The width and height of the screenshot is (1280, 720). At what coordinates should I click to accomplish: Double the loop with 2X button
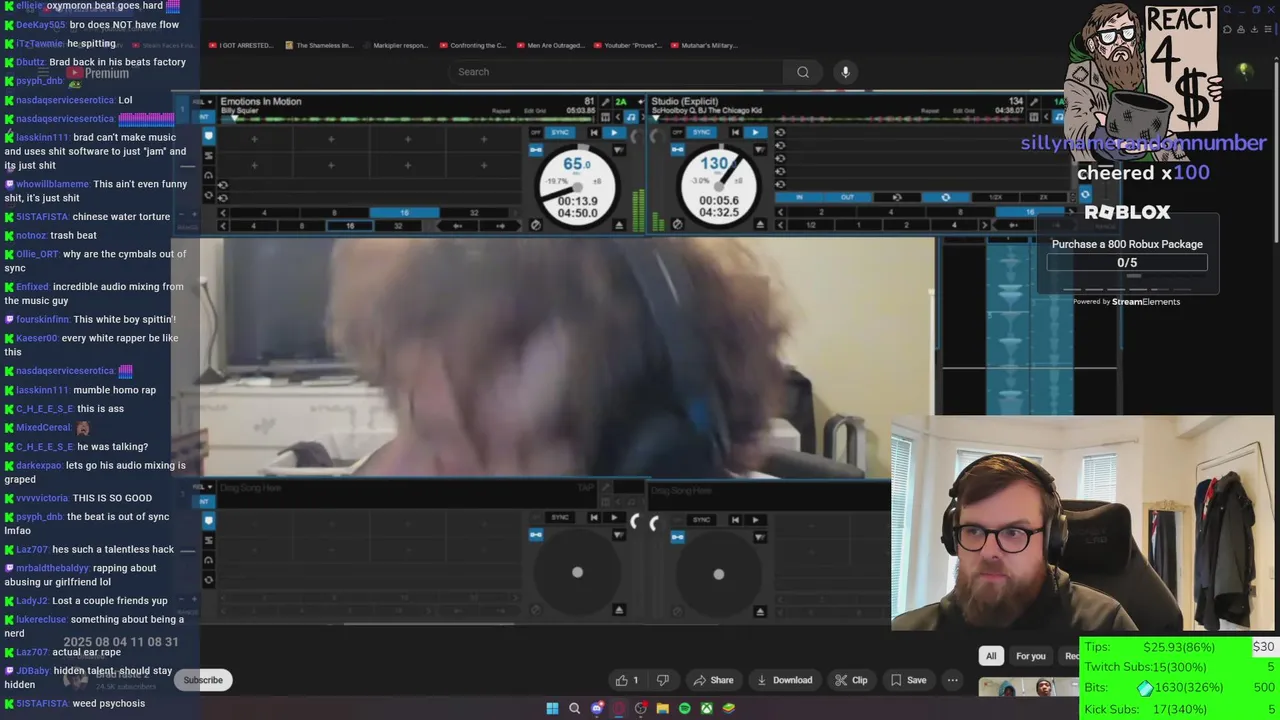[1043, 197]
